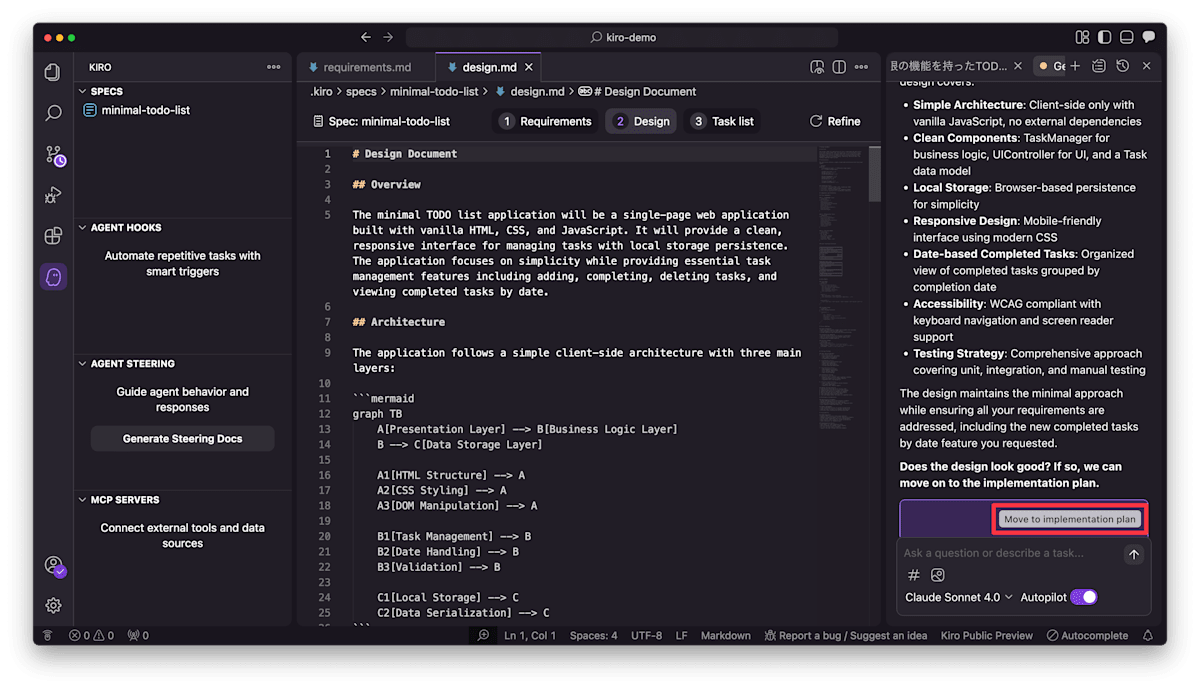Attach an image to the chat

point(938,575)
